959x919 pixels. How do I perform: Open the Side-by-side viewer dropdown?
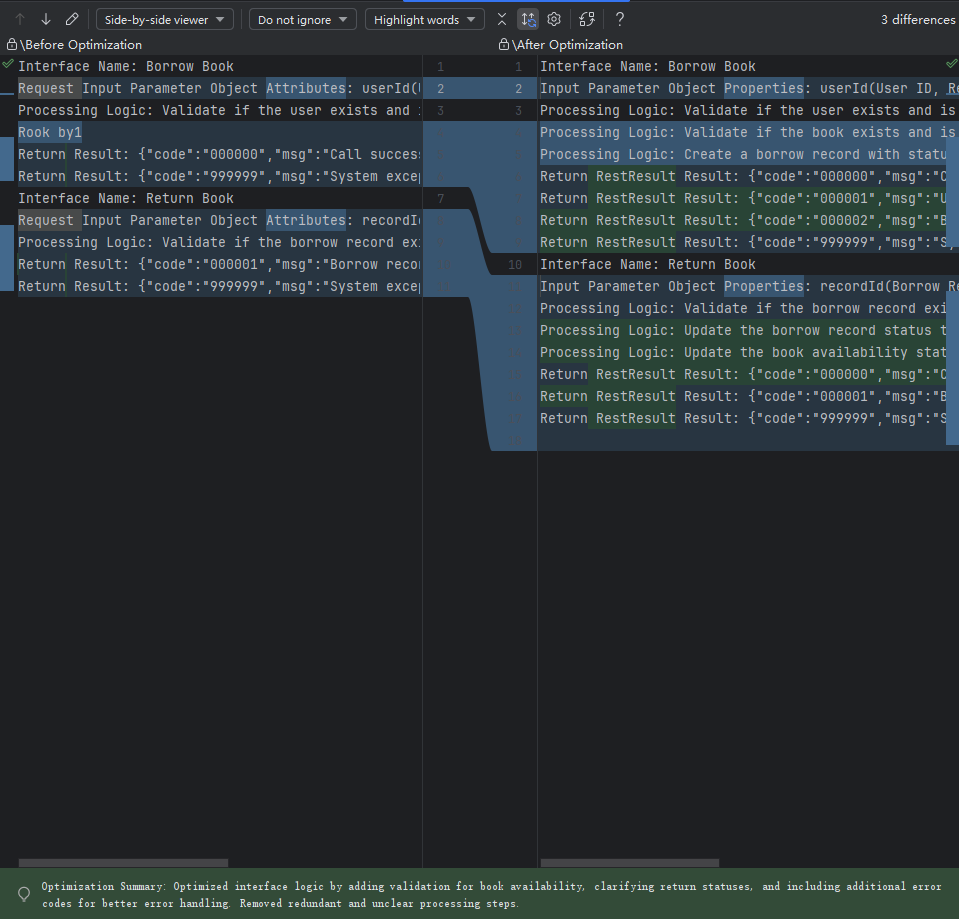tap(164, 19)
